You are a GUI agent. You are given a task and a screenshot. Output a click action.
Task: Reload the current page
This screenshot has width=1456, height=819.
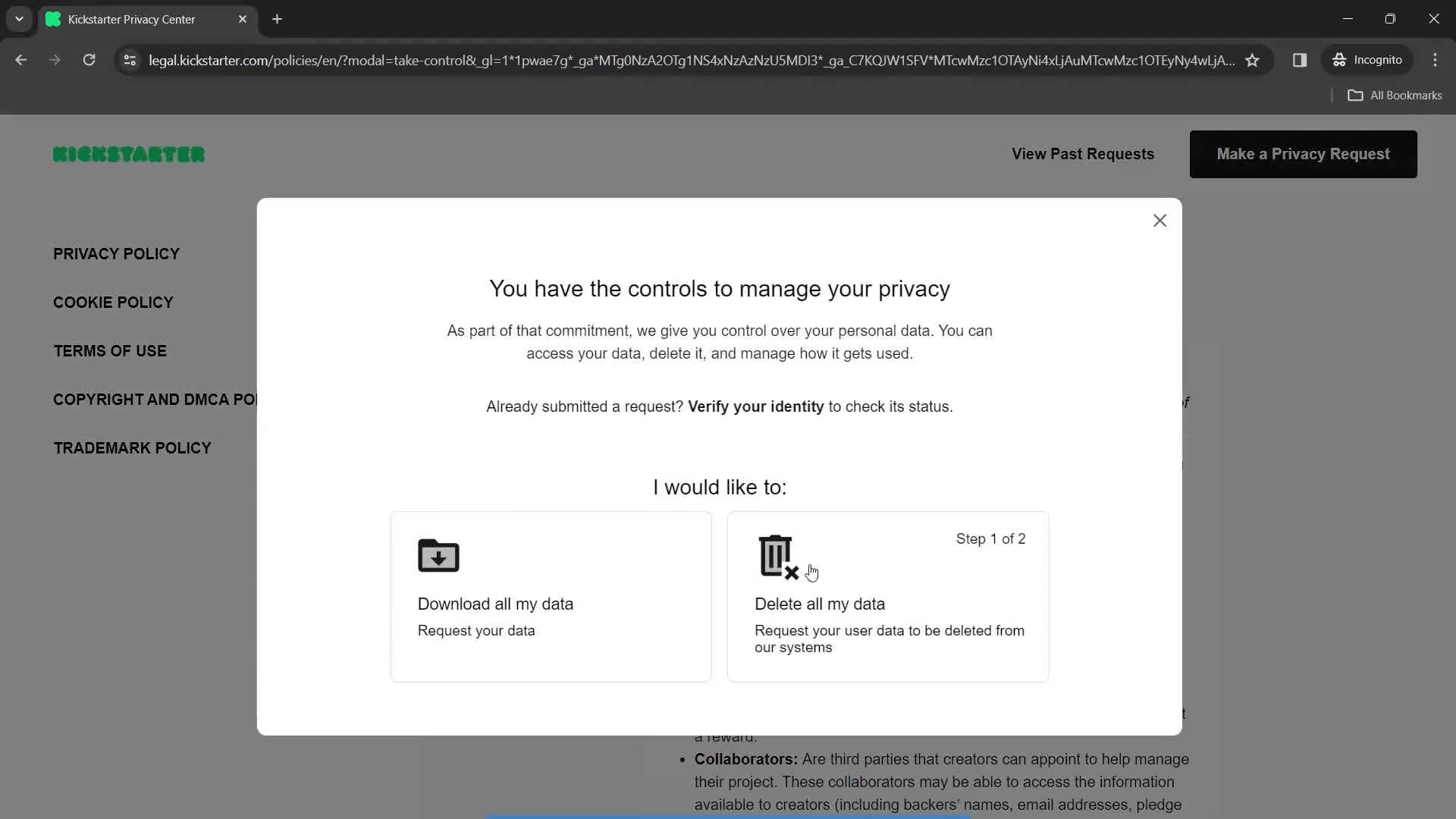click(89, 60)
